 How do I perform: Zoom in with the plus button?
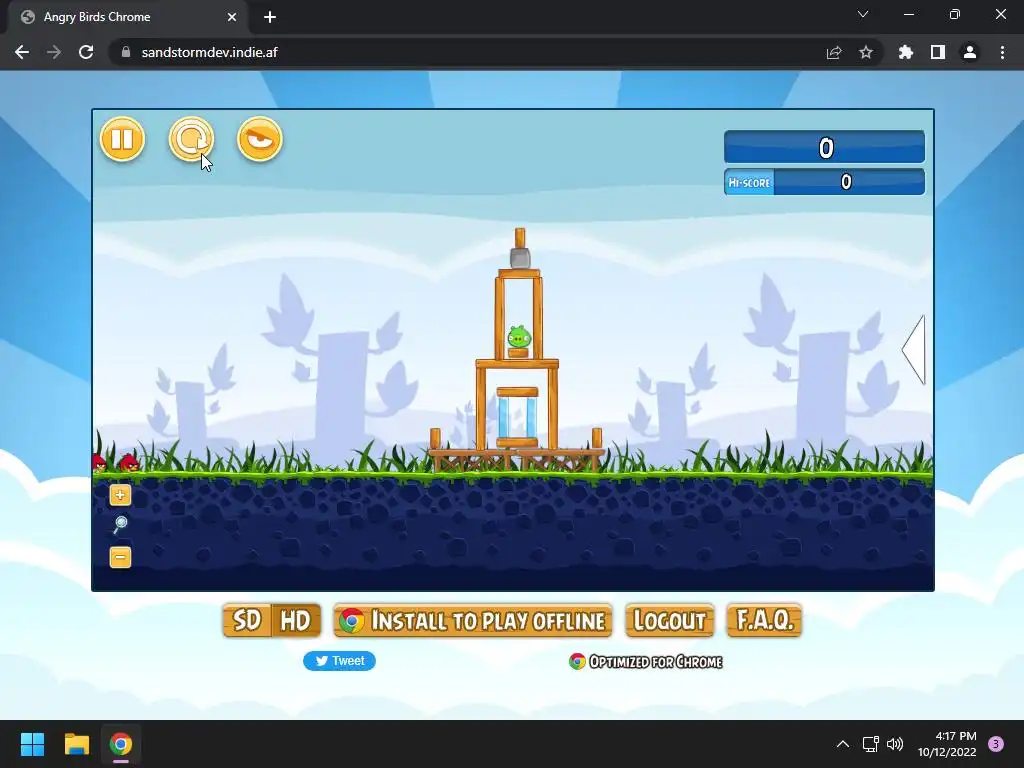[x=120, y=495]
